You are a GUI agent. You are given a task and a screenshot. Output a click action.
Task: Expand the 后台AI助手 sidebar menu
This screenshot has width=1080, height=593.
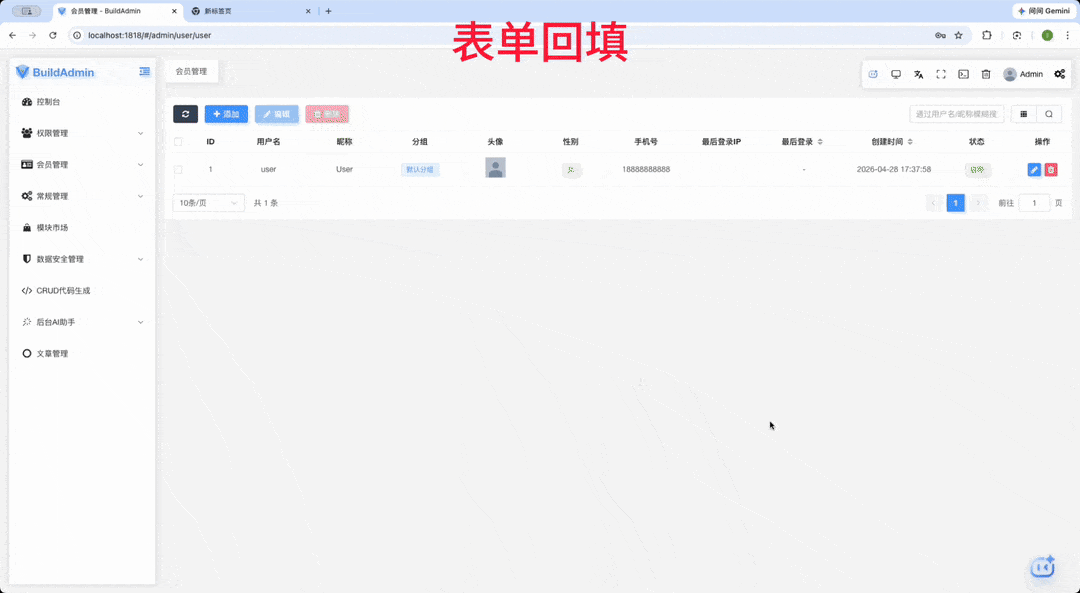tap(81, 322)
